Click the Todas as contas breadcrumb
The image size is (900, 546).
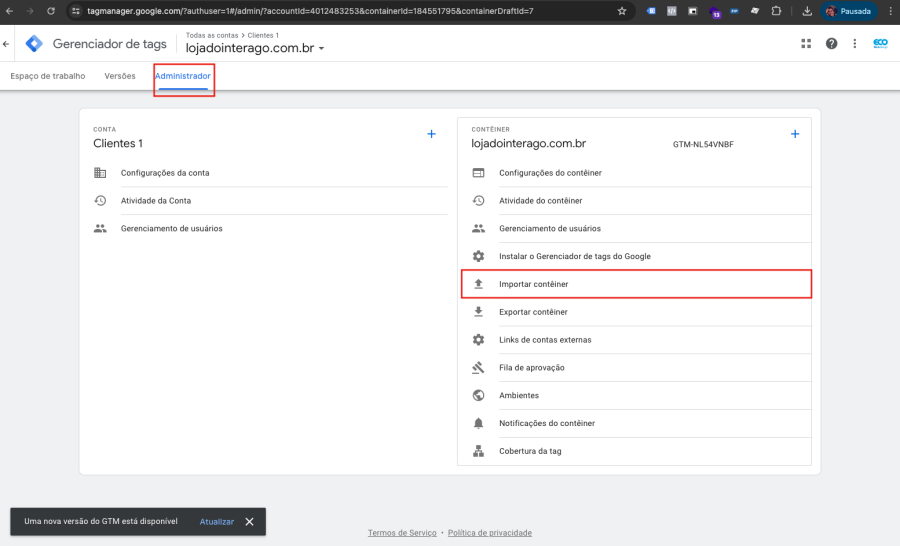[x=211, y=35]
